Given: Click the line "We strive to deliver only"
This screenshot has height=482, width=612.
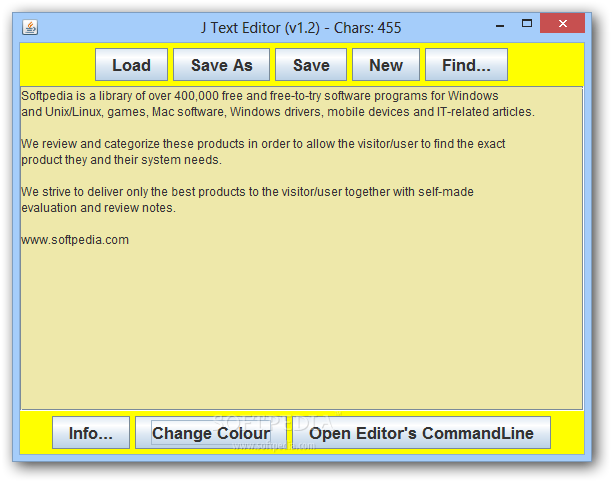Looking at the screenshot, I should [x=247, y=192].
